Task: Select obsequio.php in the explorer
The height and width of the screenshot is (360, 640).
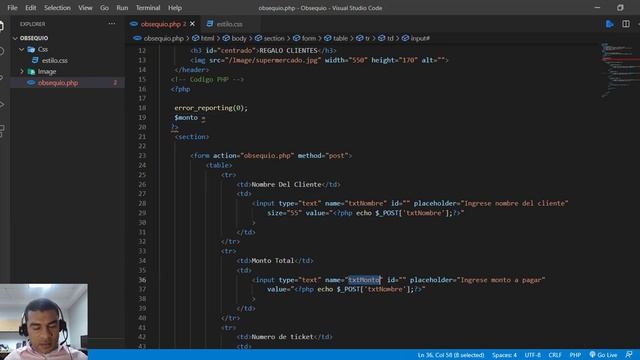Action: point(58,83)
